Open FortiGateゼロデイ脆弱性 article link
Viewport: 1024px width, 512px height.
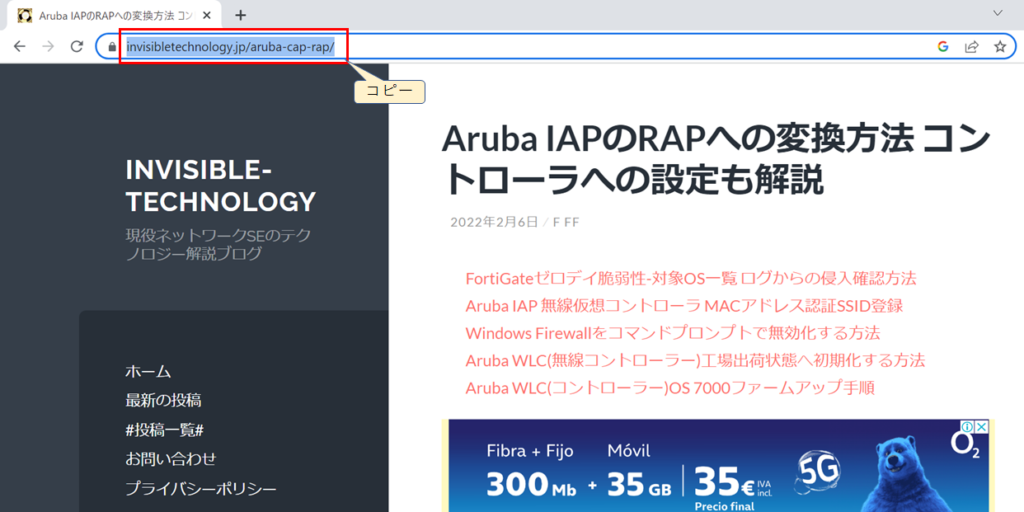691,279
